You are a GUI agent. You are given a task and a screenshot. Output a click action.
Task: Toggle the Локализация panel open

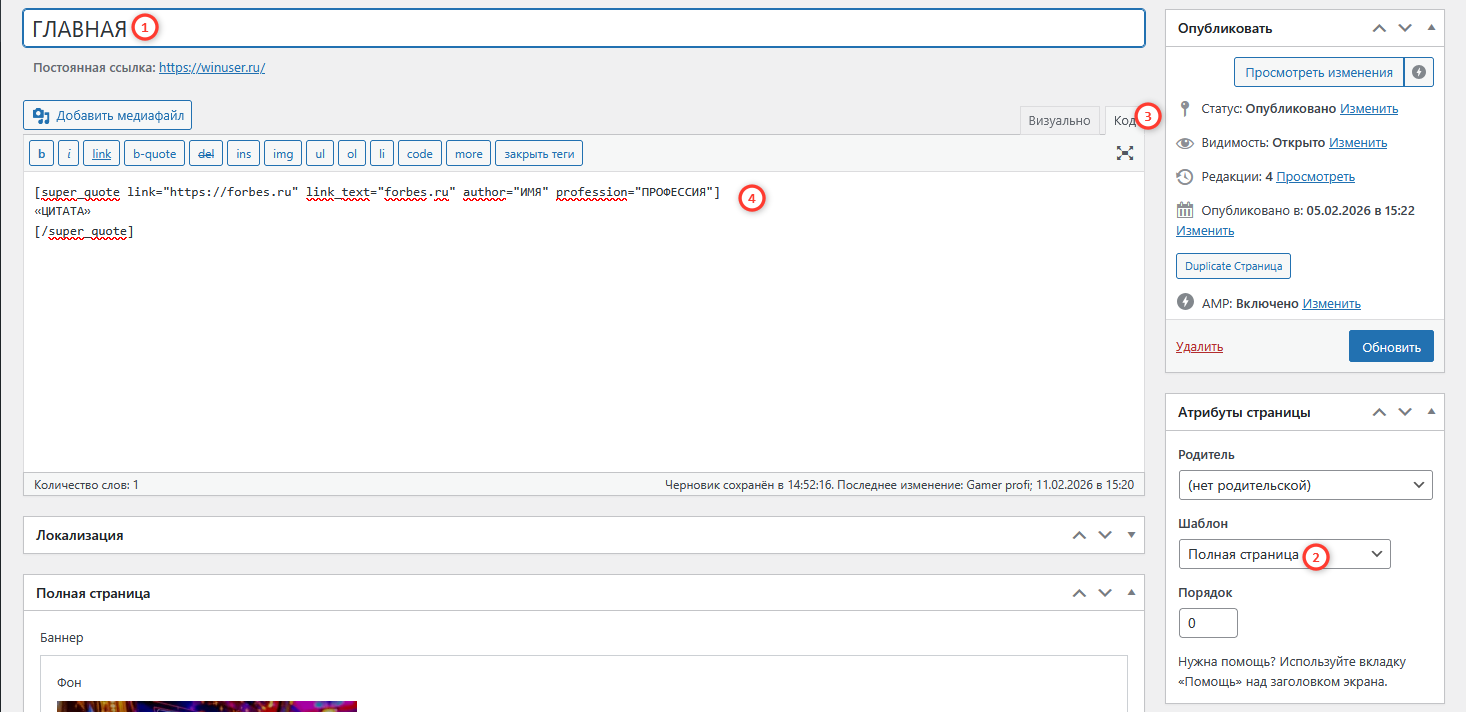tap(1131, 535)
